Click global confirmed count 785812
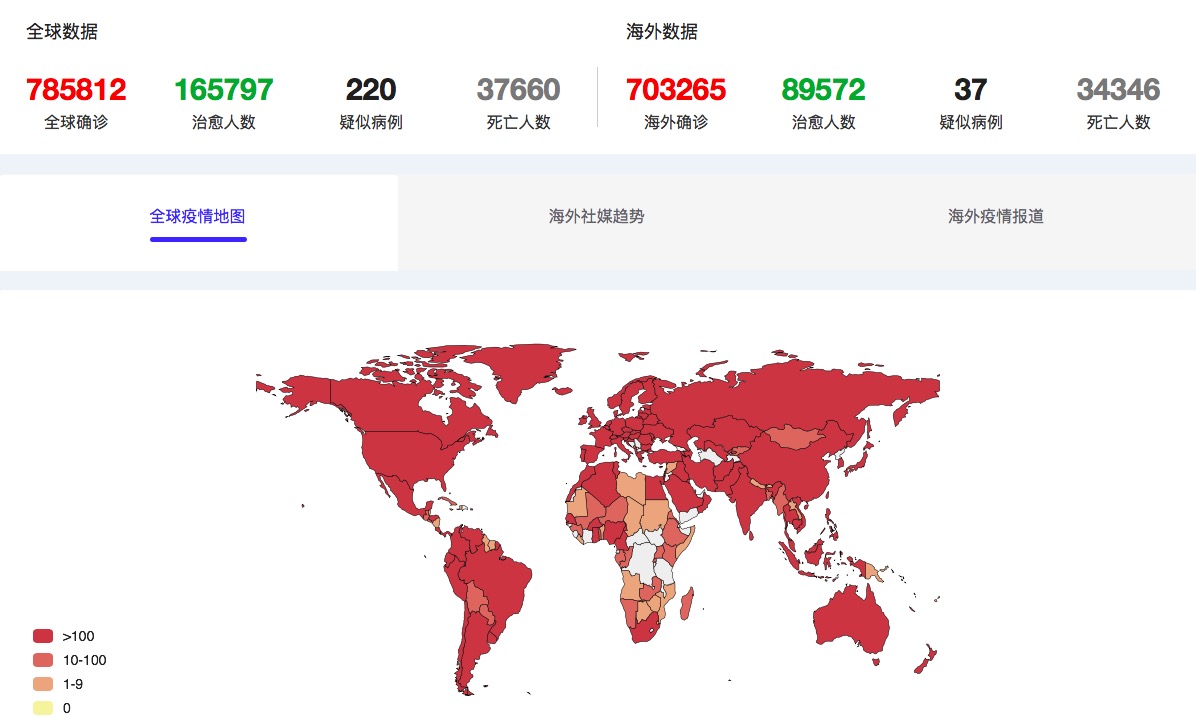Viewport: 1196px width, 724px height. [x=76, y=89]
